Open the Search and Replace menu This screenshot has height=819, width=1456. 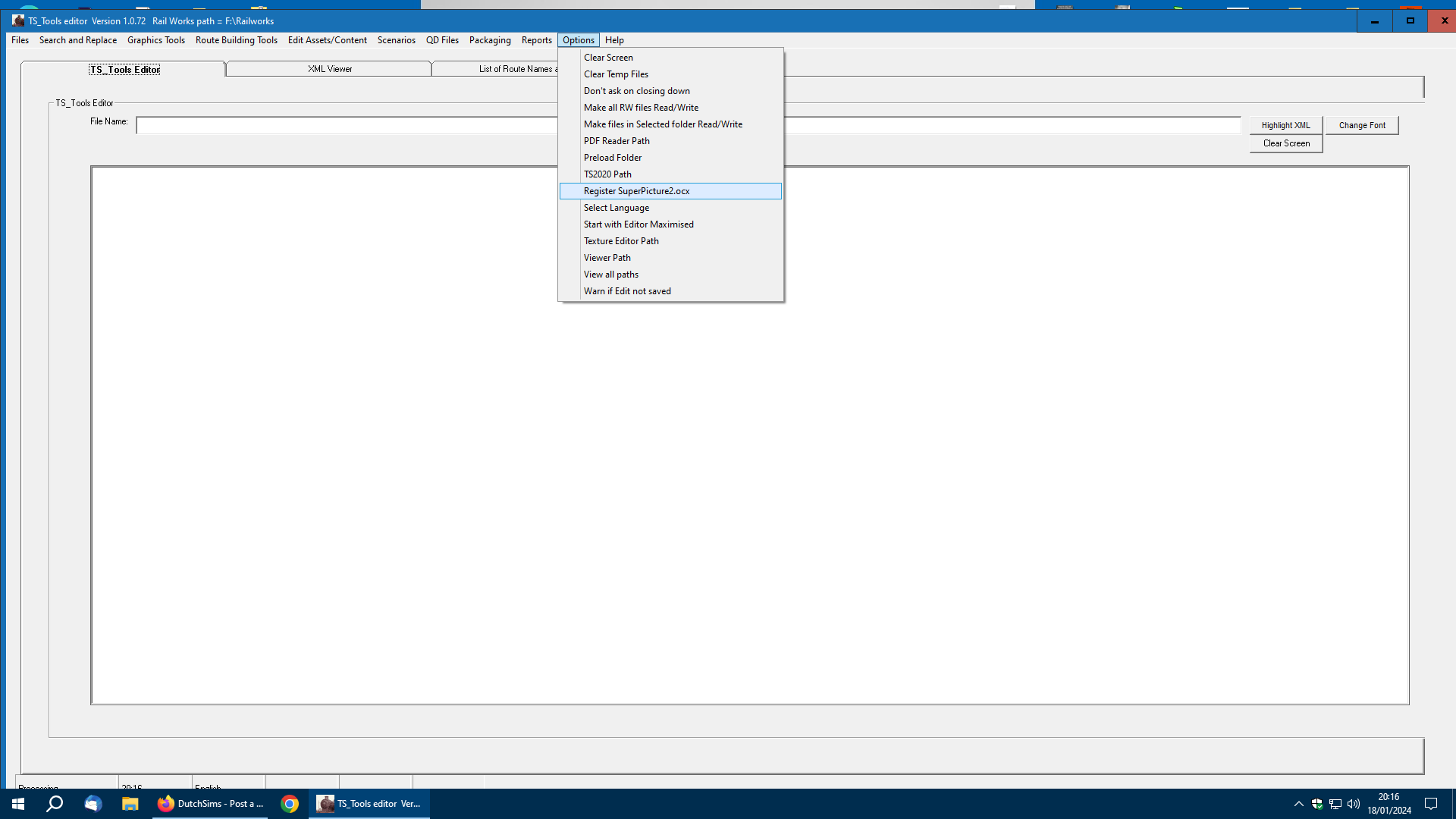pyautogui.click(x=78, y=40)
